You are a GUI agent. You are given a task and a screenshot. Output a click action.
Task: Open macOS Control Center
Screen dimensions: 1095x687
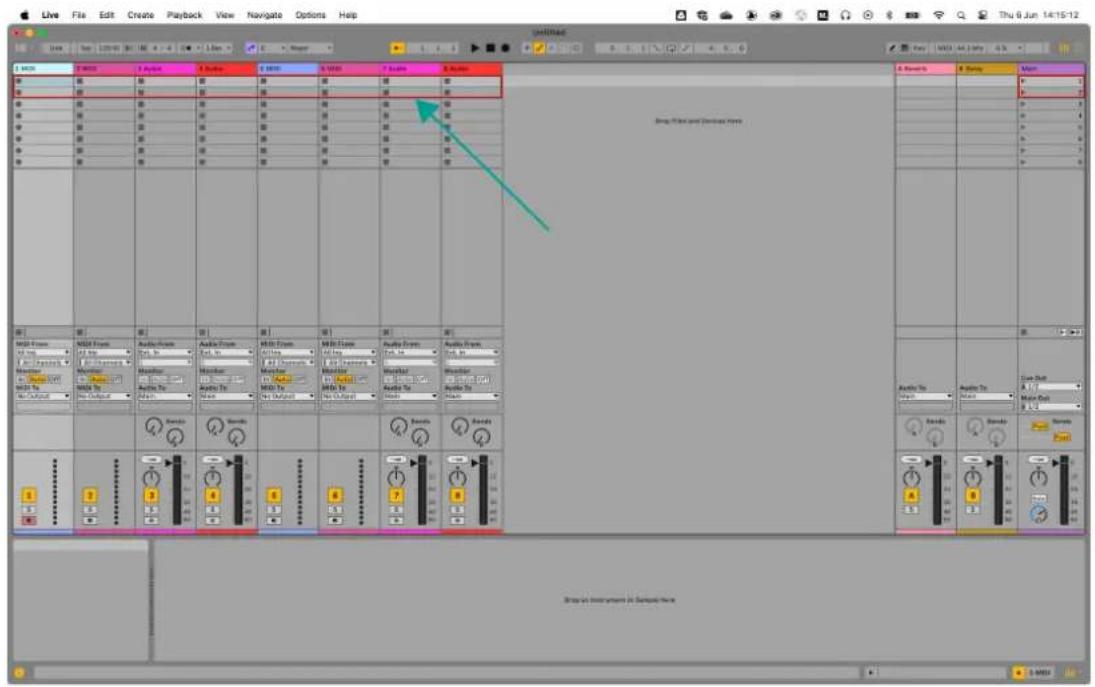(982, 15)
